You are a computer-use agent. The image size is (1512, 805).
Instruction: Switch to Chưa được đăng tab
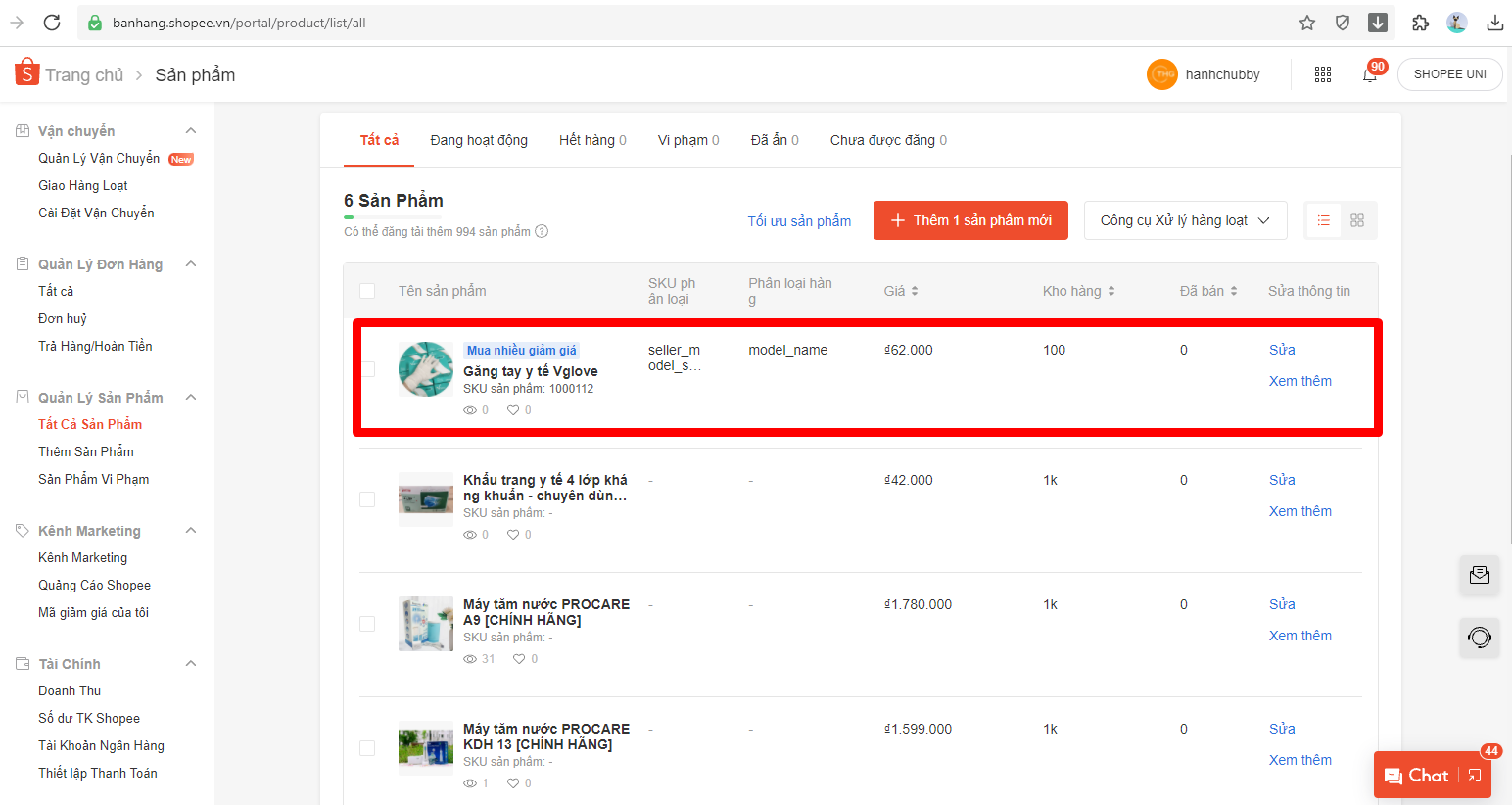(x=888, y=140)
